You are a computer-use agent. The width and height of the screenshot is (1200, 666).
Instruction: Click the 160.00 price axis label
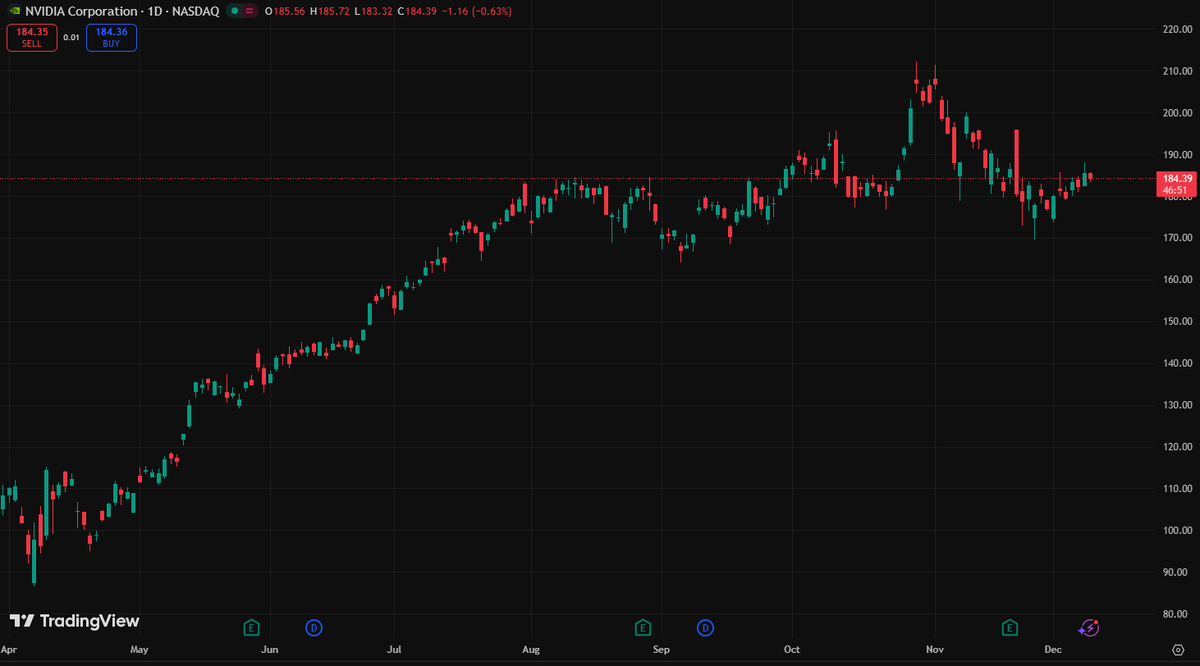(x=1176, y=280)
